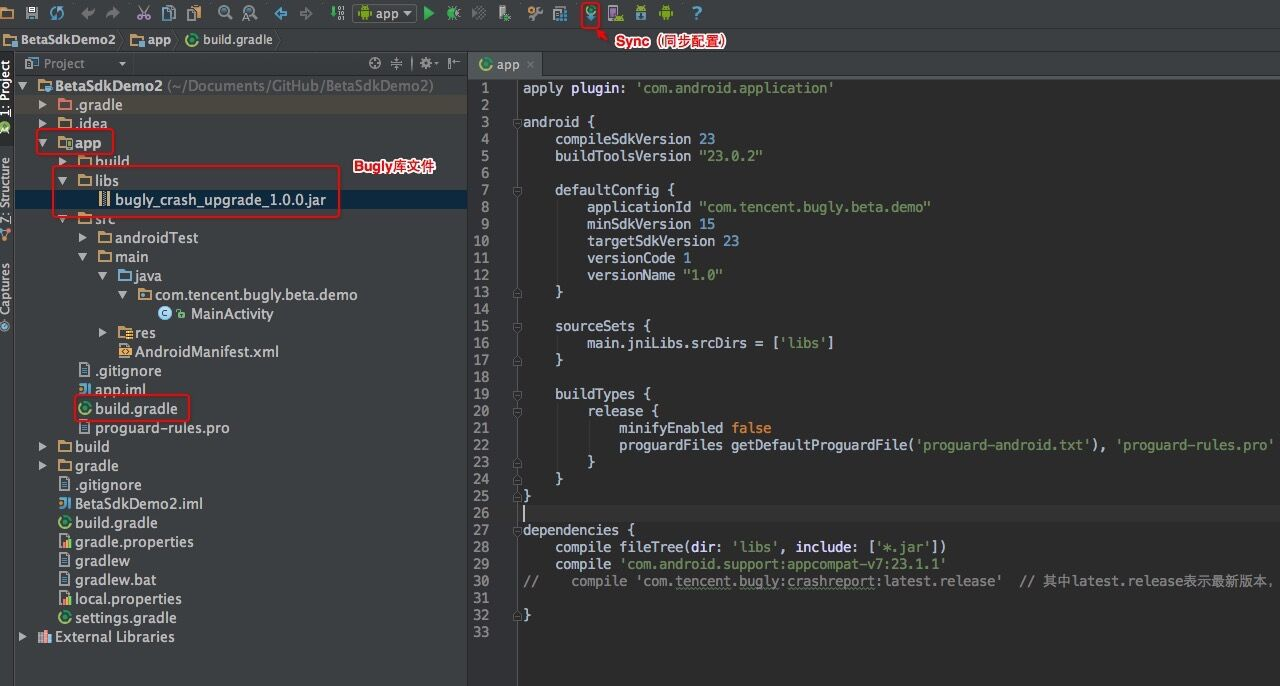Click the Scroll from Source target icon
This screenshot has height=686, width=1280.
(375, 63)
